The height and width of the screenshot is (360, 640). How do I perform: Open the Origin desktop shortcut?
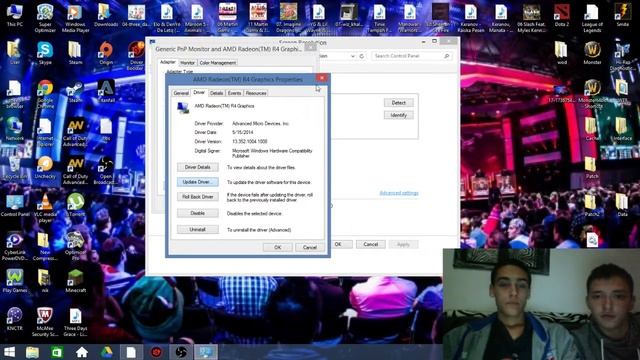pos(106,53)
